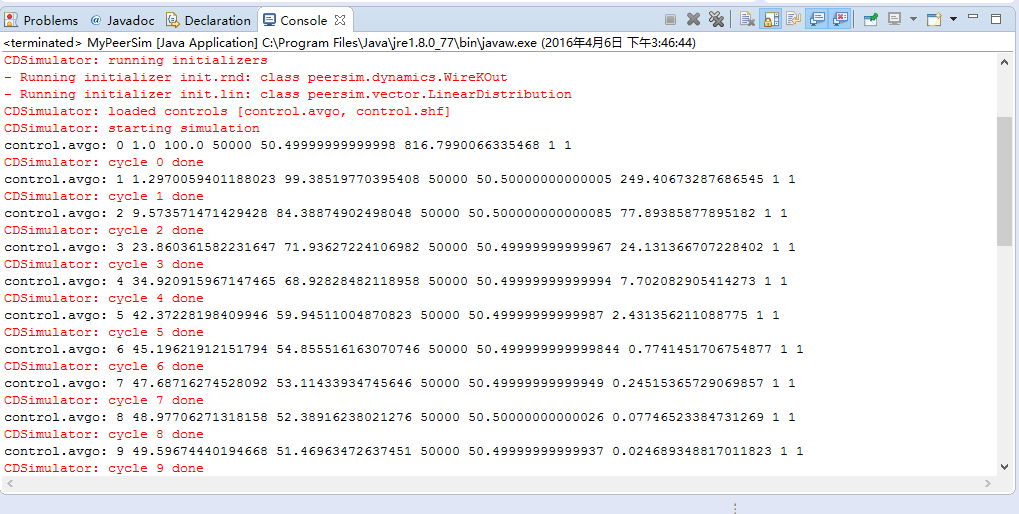Clear the console output

pos(747,20)
